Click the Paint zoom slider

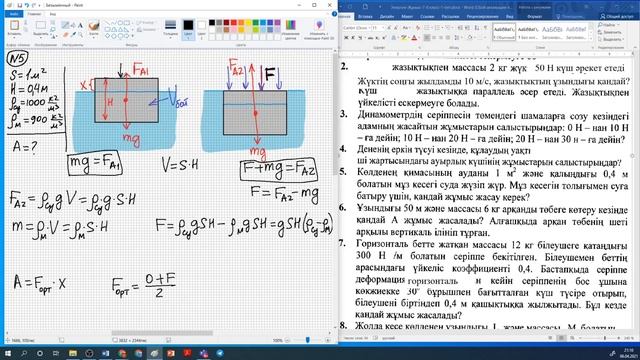(x=307, y=340)
